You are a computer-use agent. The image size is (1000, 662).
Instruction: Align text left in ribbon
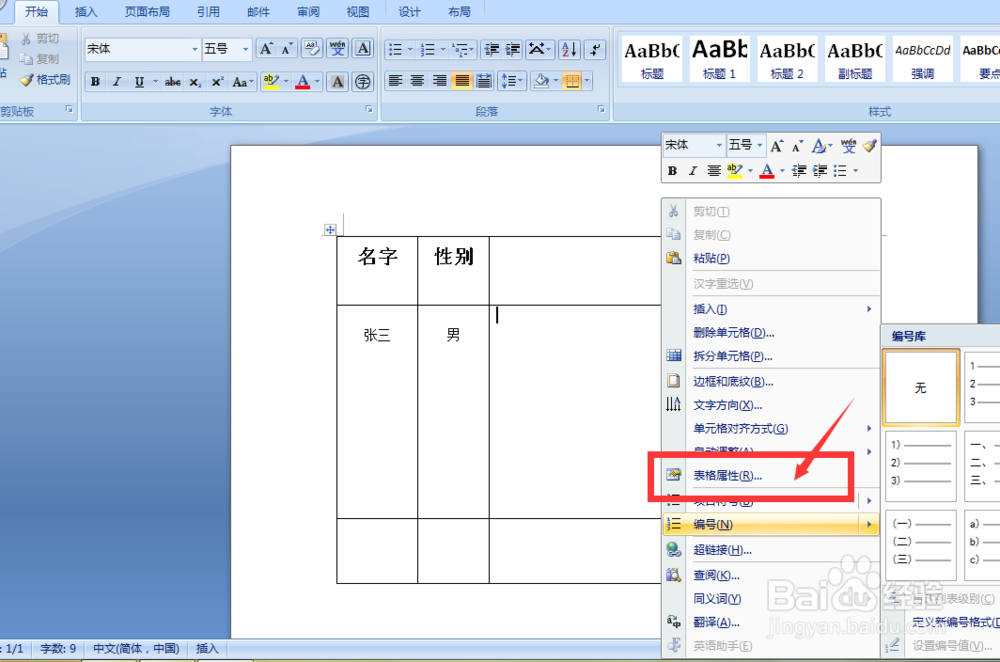[395, 81]
